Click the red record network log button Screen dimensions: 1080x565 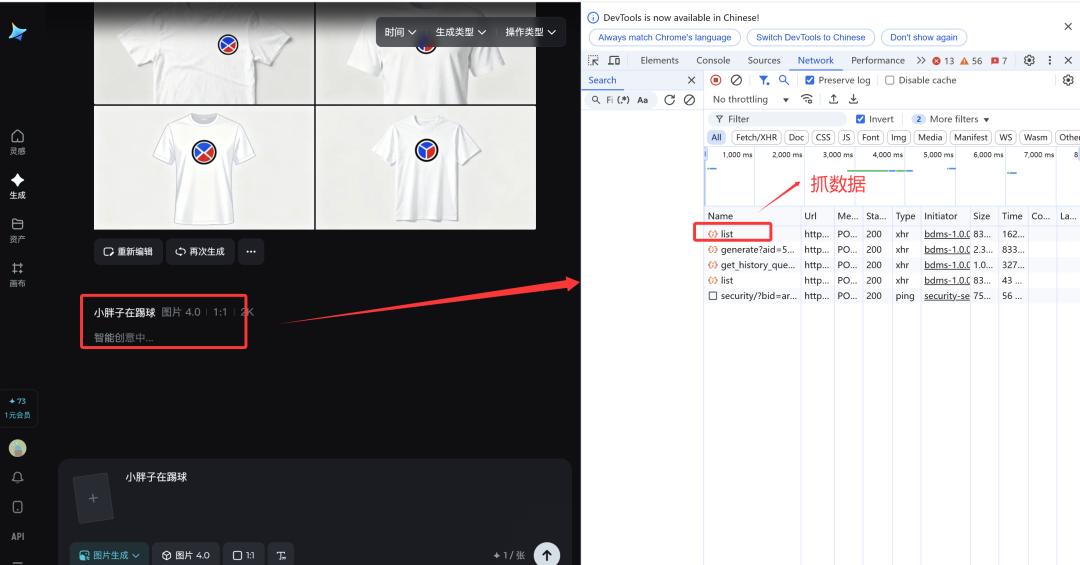[715, 80]
